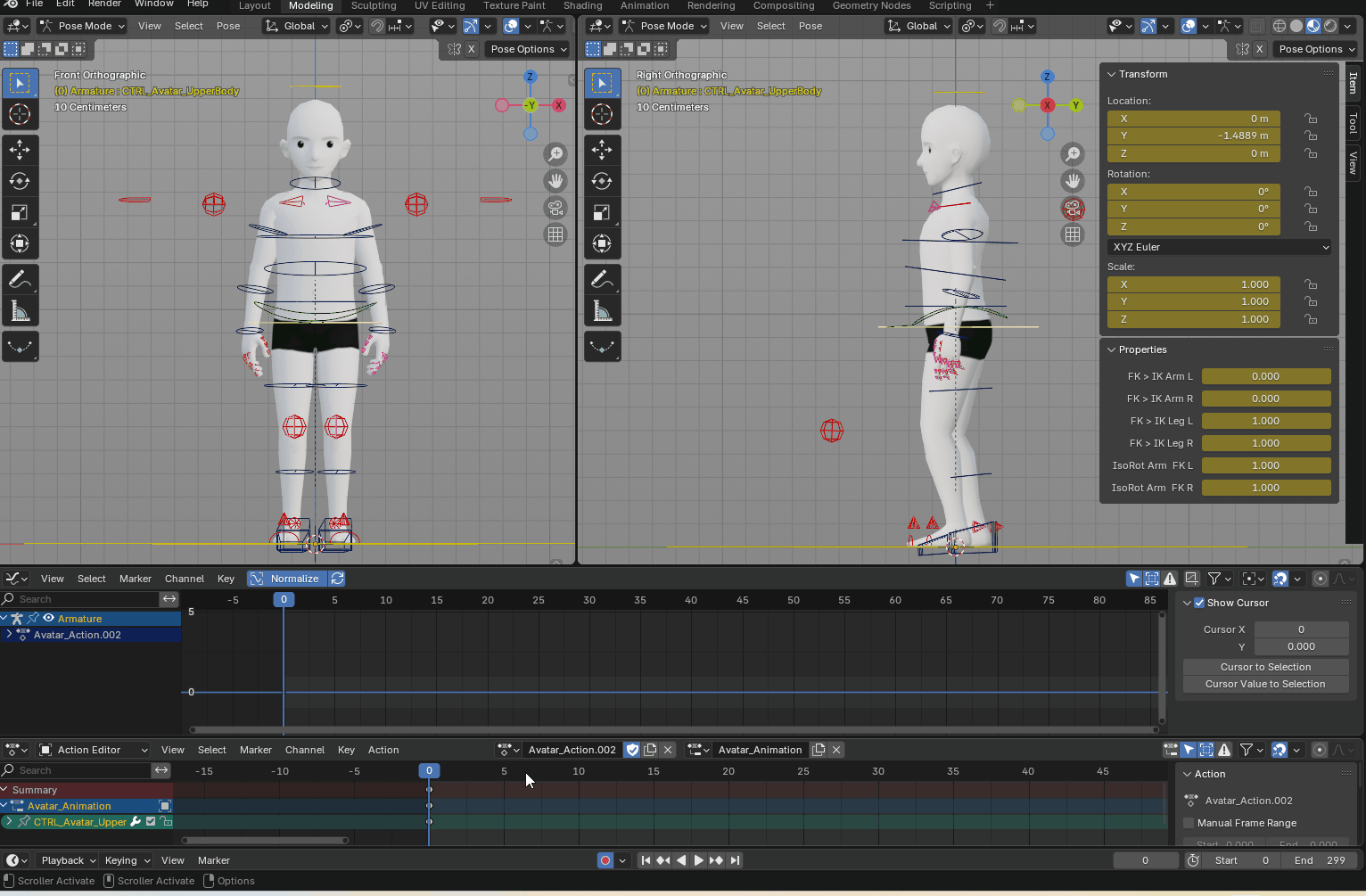Screen dimensions: 1366x896
Task: Enable Manual Frame Range checkbox
Action: pyautogui.click(x=1189, y=823)
